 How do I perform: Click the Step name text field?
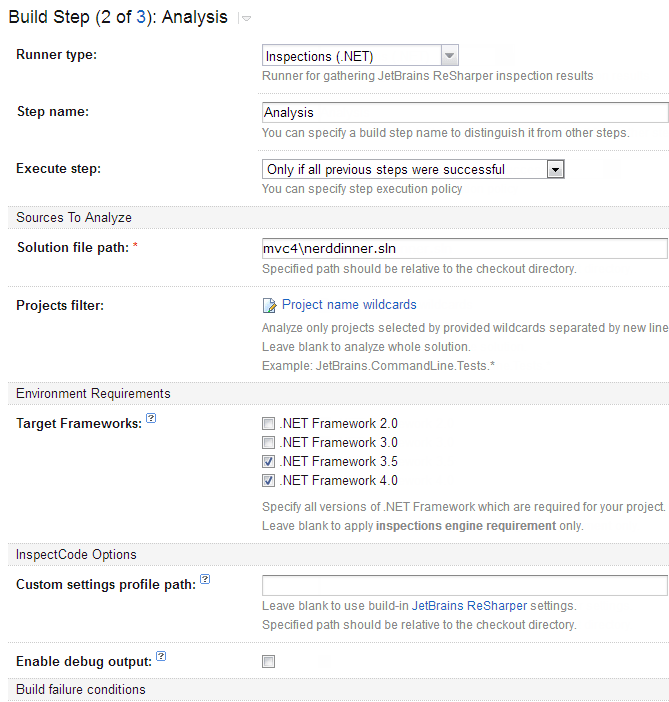(x=464, y=112)
